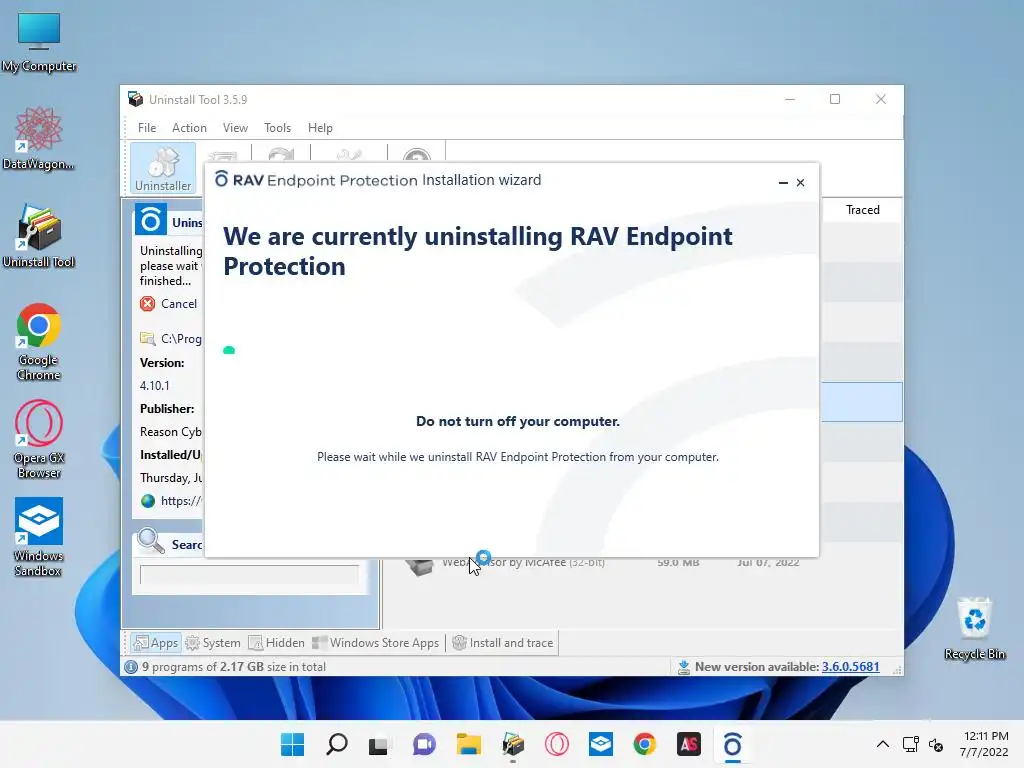The height and width of the screenshot is (768, 1024).
Task: Minimize the RAV Installation wizard dialog
Action: [x=783, y=183]
